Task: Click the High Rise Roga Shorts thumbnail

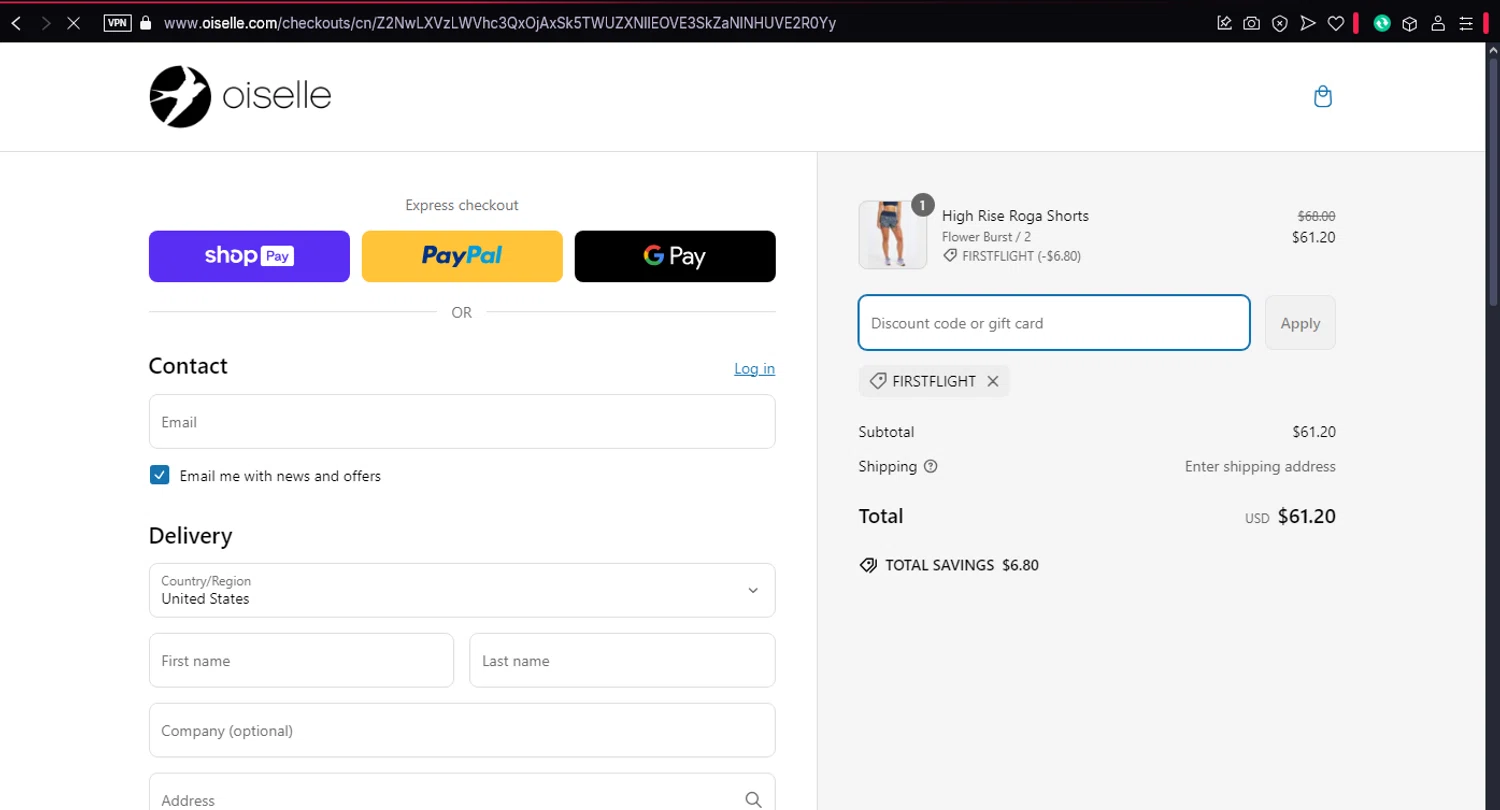Action: click(x=892, y=235)
